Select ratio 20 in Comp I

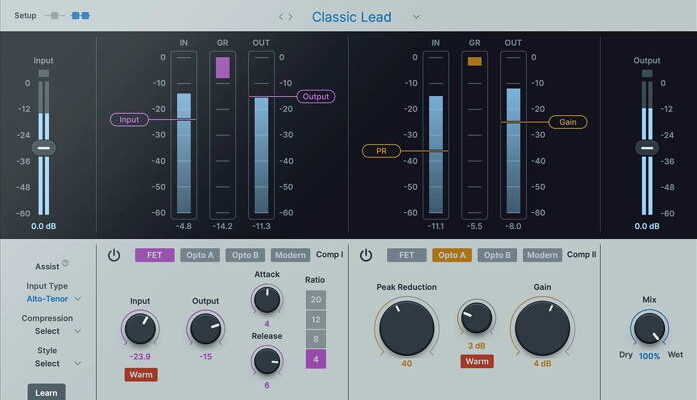316,300
